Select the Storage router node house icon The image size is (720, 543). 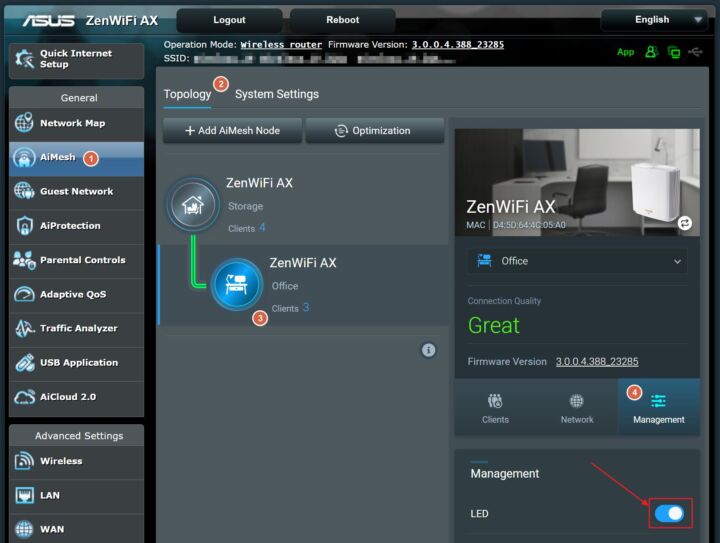[193, 205]
